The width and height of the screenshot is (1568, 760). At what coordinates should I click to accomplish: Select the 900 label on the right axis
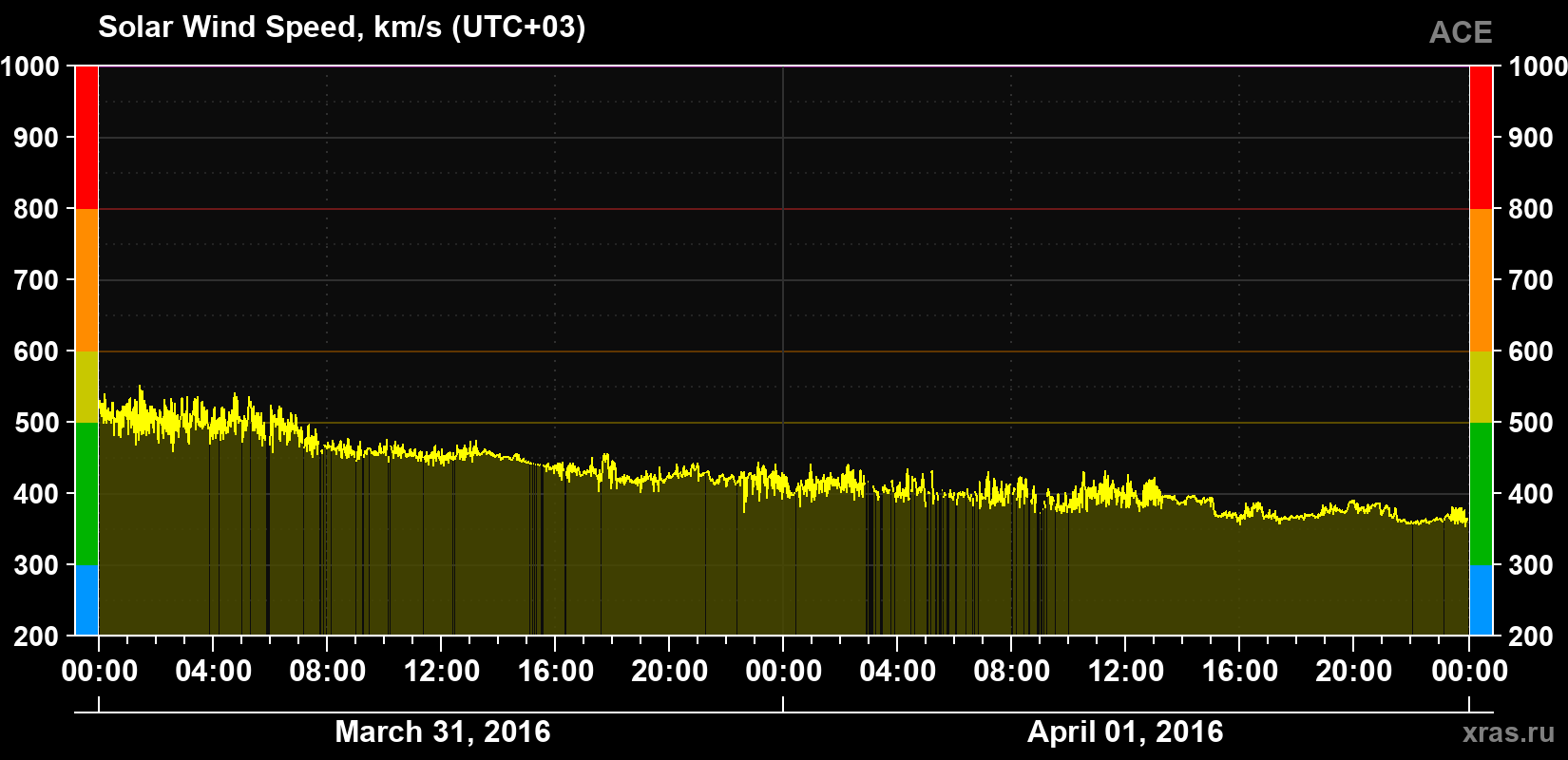pyautogui.click(x=1531, y=138)
